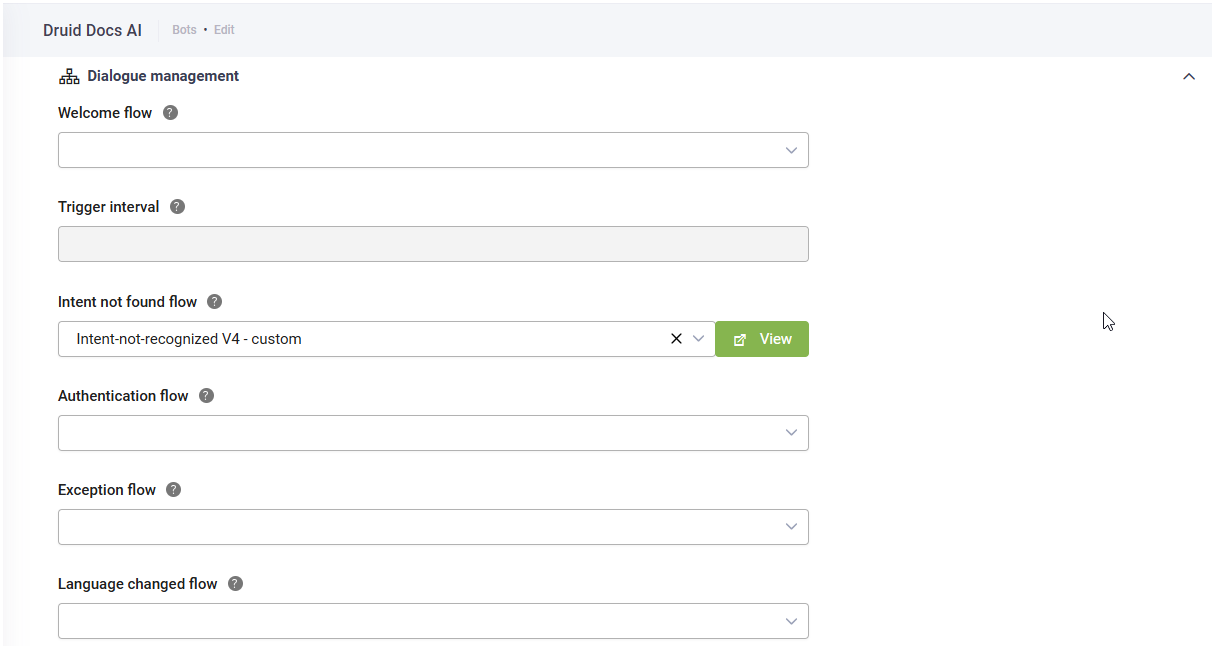Click the Welcome flow help icon
The image size is (1212, 646).
(170, 113)
